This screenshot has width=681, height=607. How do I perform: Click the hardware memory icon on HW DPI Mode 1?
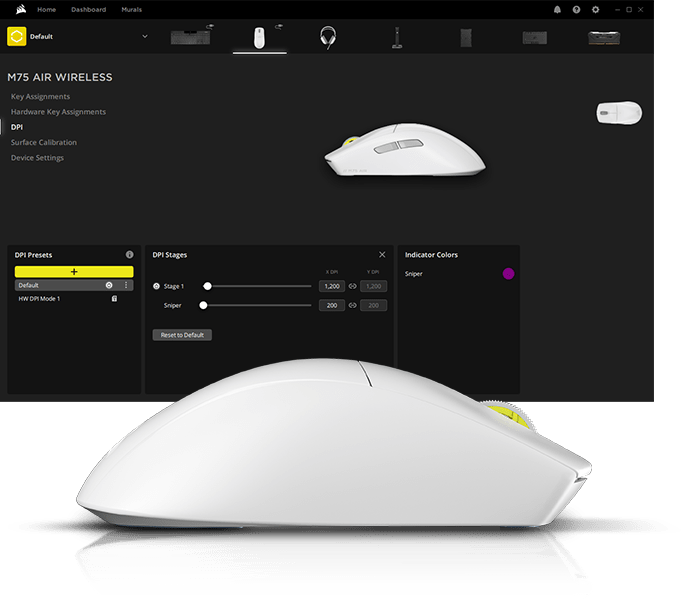[x=114, y=299]
